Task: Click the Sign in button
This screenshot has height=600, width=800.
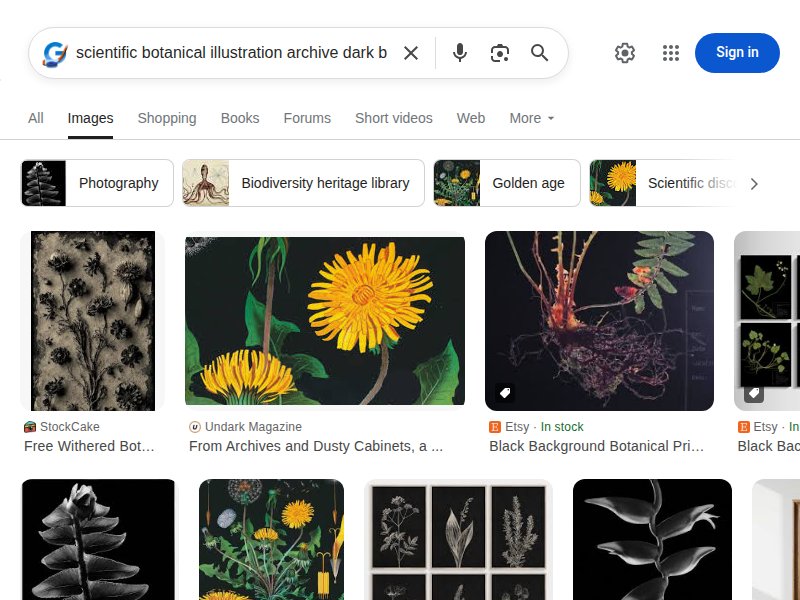Action: (x=737, y=53)
